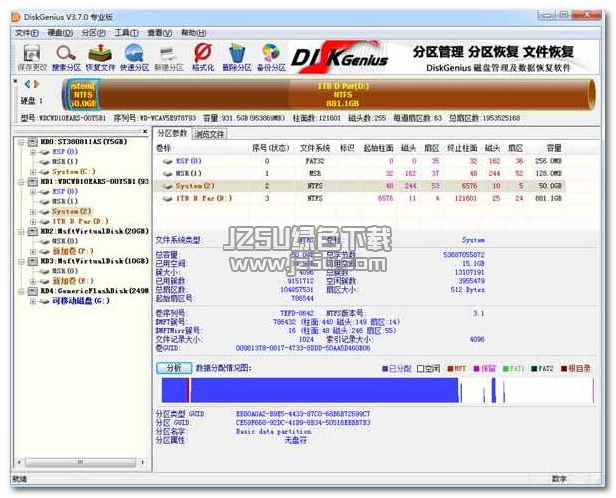Open the 硬盘(D) menu
Viewport: 616px width, 498px height.
tap(60, 33)
